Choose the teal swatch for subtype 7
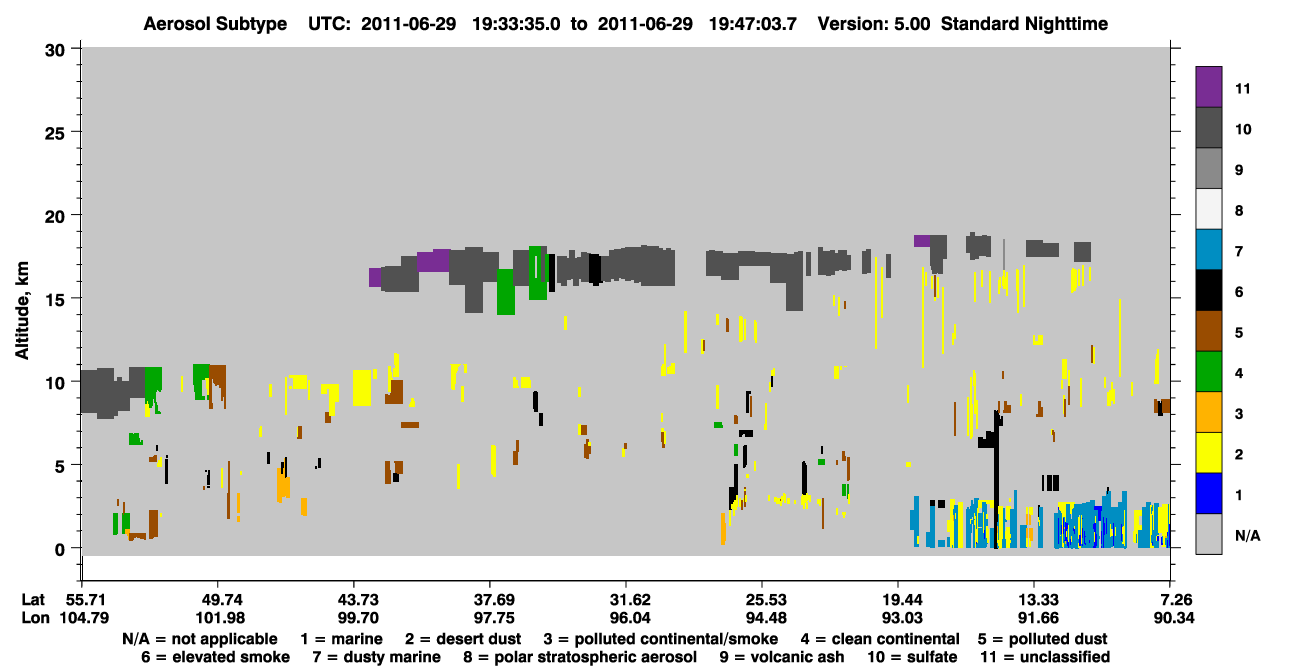 1209,250
